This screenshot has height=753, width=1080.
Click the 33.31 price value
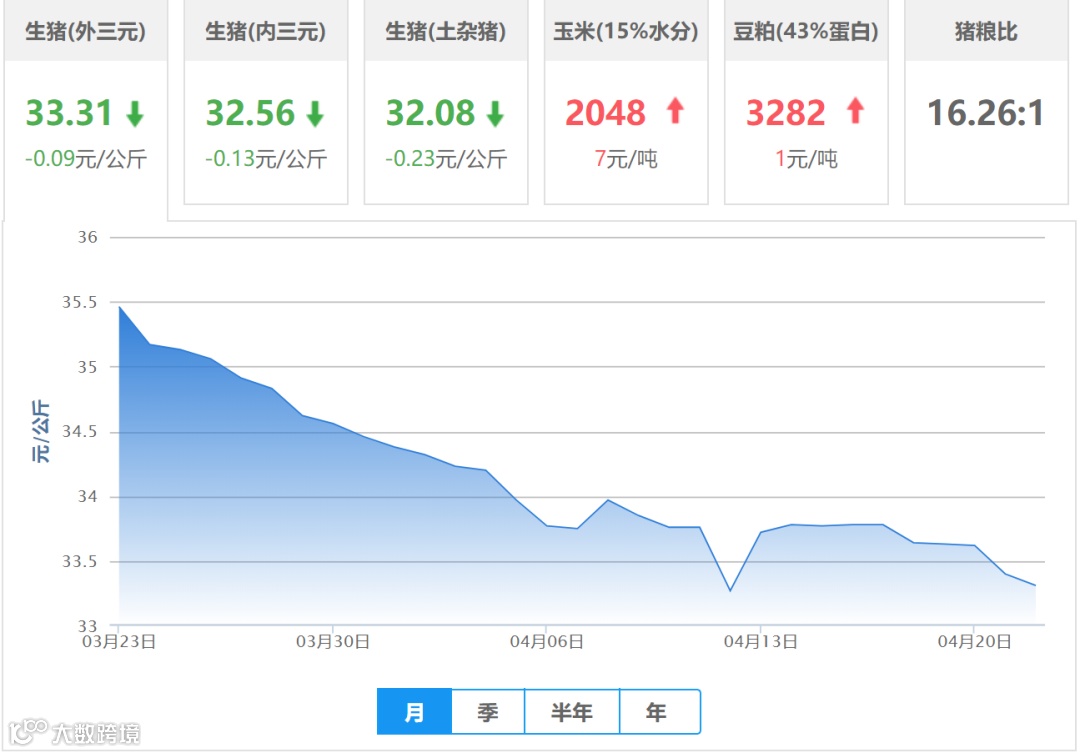click(69, 114)
